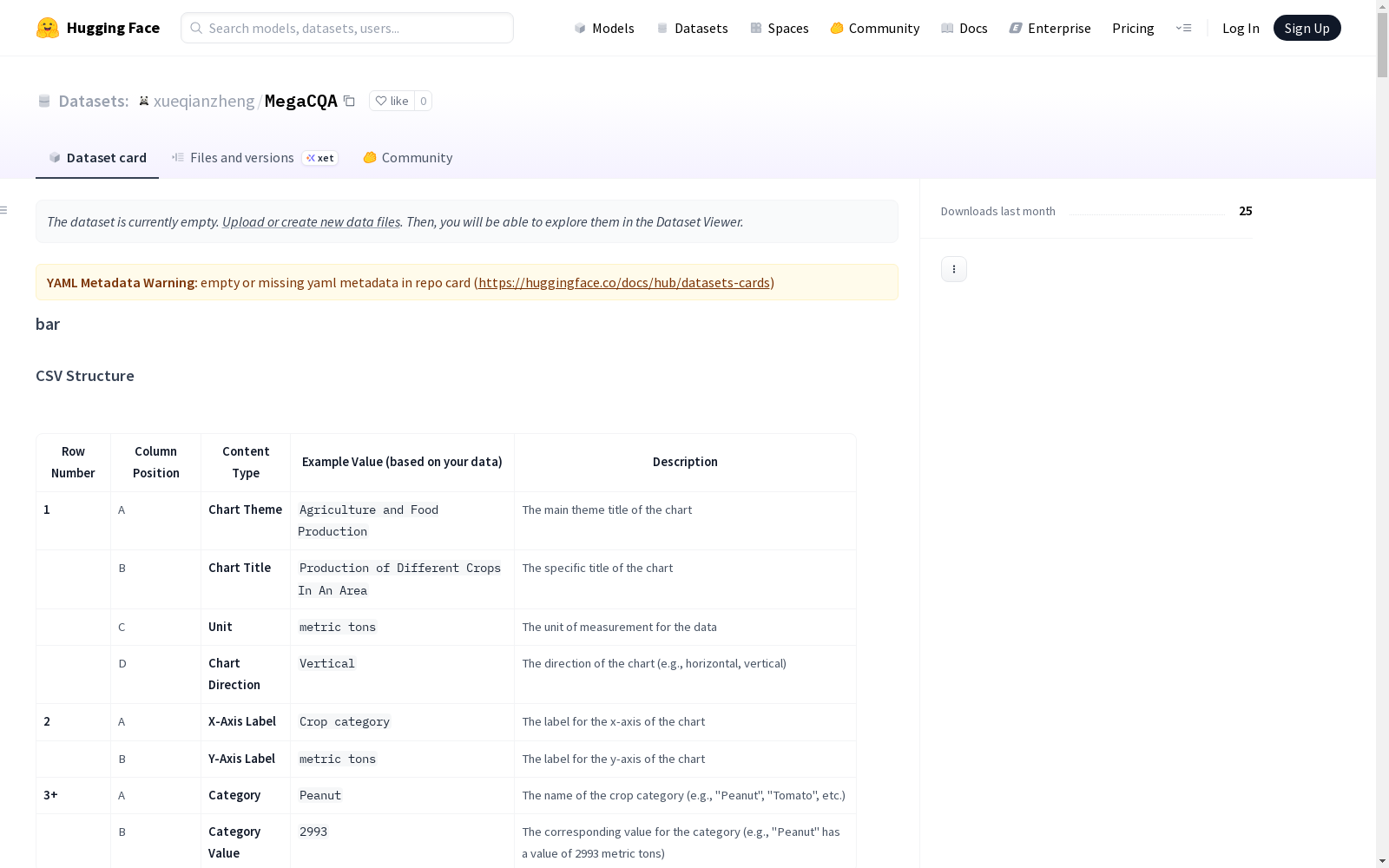The height and width of the screenshot is (868, 1389).
Task: Click the Chart Theme cell
Action: click(x=246, y=521)
